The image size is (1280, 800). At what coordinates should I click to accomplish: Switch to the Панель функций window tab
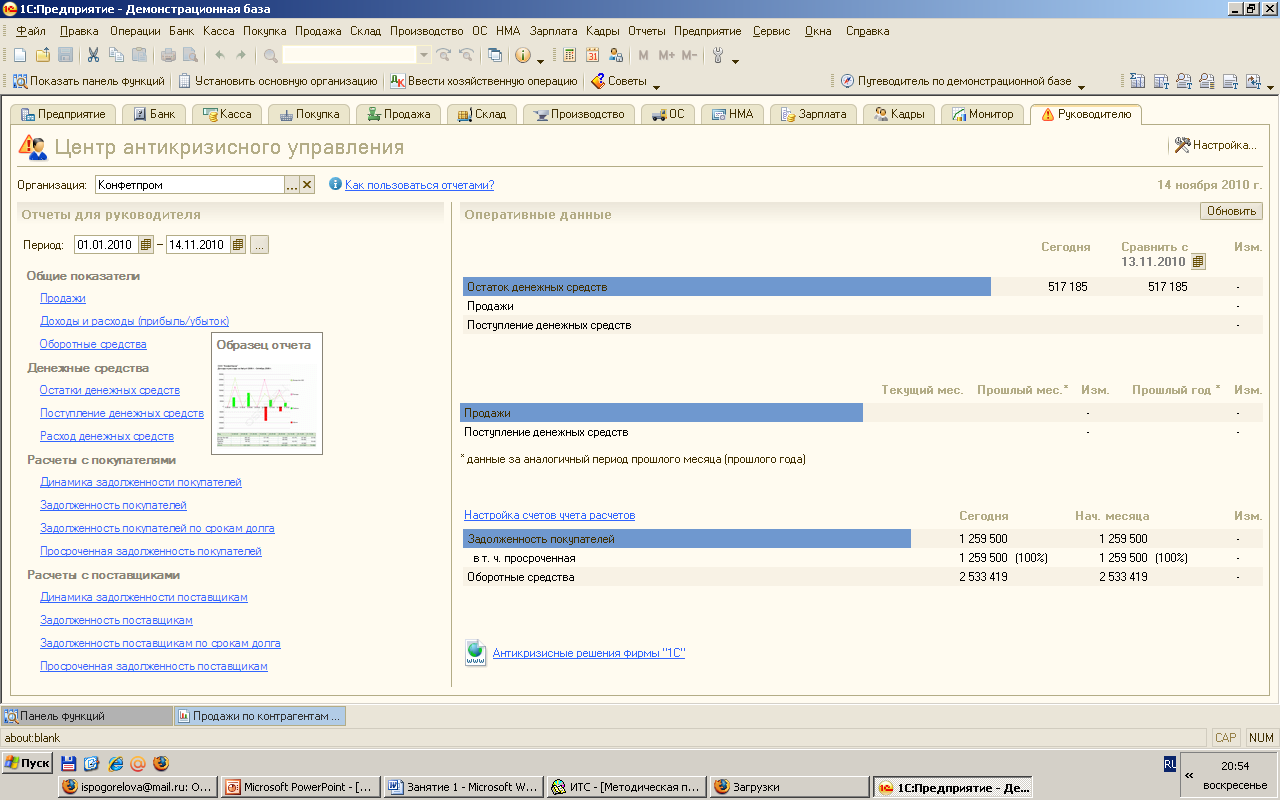[86, 716]
